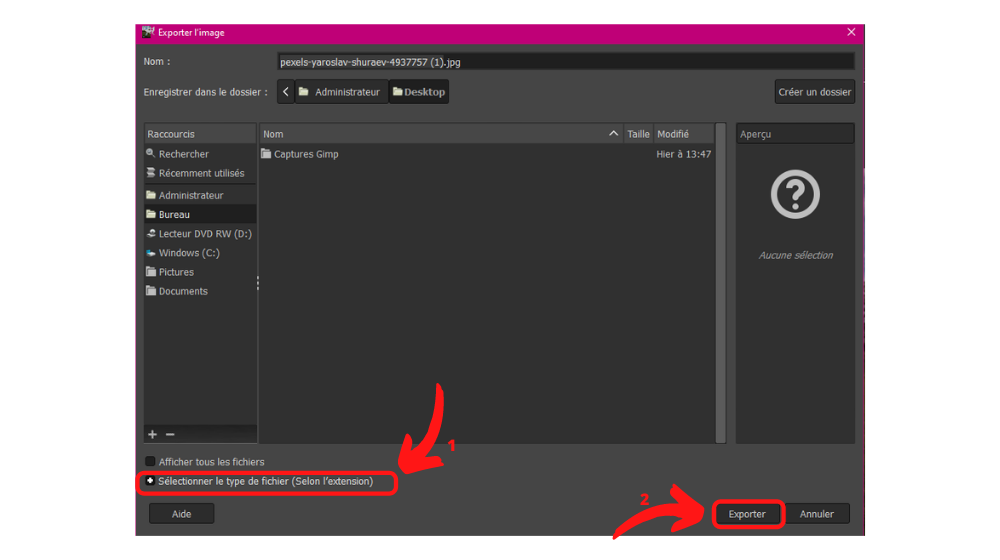This screenshot has width=1000, height=560.
Task: Select Windows (C:) drive shortcut
Action: [x=200, y=253]
